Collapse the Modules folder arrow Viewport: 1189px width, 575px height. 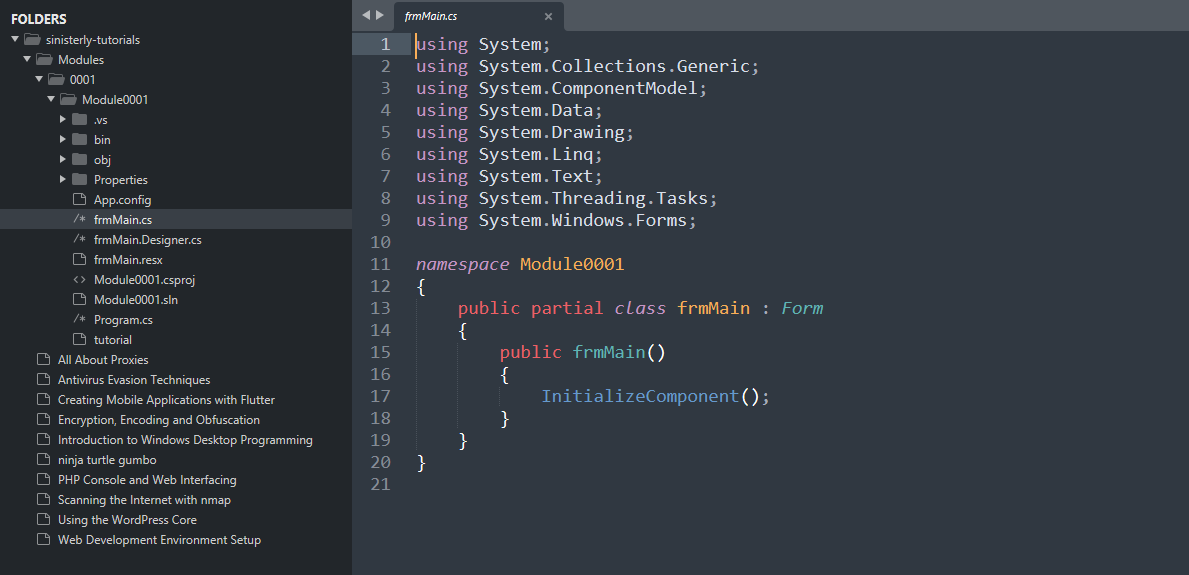coord(27,59)
